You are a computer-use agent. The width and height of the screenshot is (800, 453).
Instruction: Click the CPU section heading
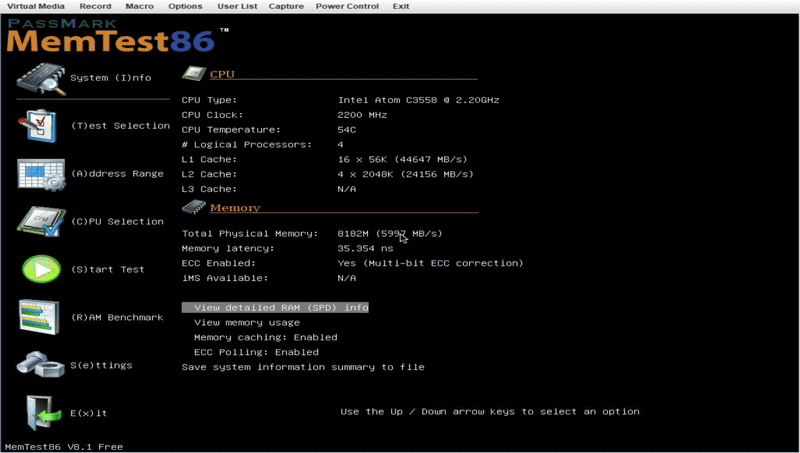(222, 74)
